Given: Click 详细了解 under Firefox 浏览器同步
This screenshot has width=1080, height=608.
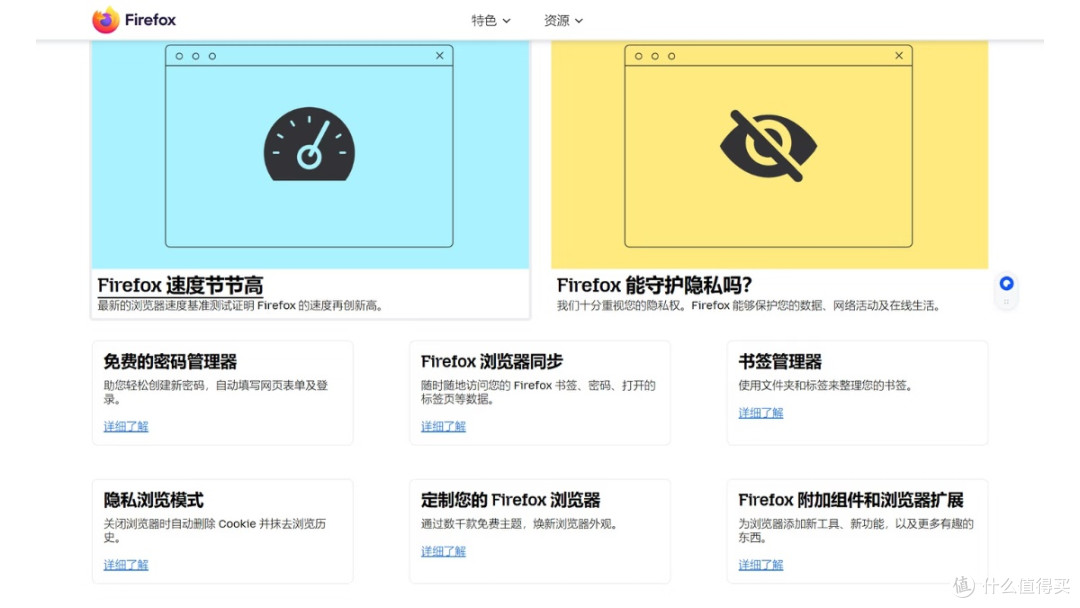Looking at the screenshot, I should pos(444,426).
